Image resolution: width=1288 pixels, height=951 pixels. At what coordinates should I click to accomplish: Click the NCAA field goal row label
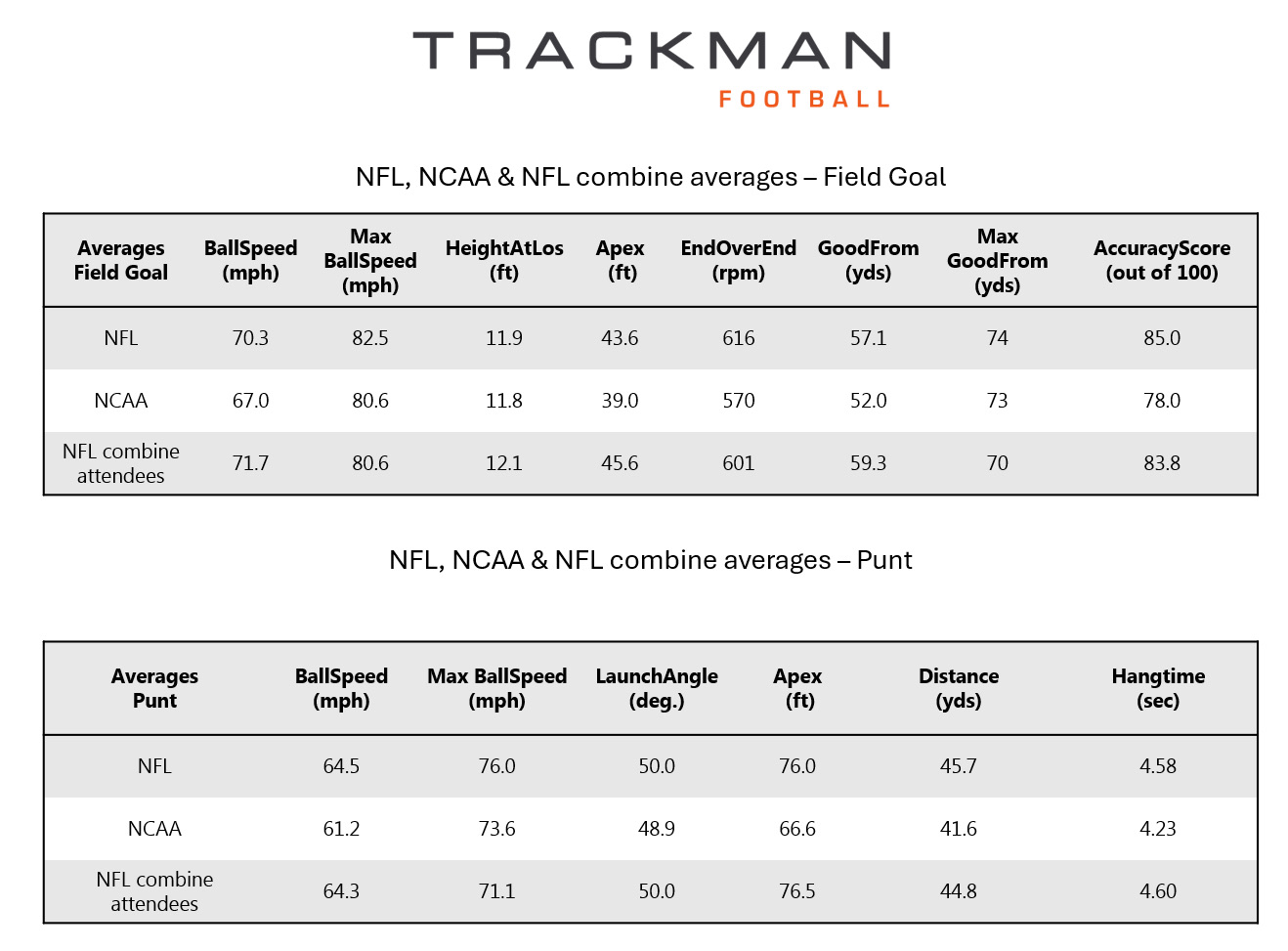[121, 401]
